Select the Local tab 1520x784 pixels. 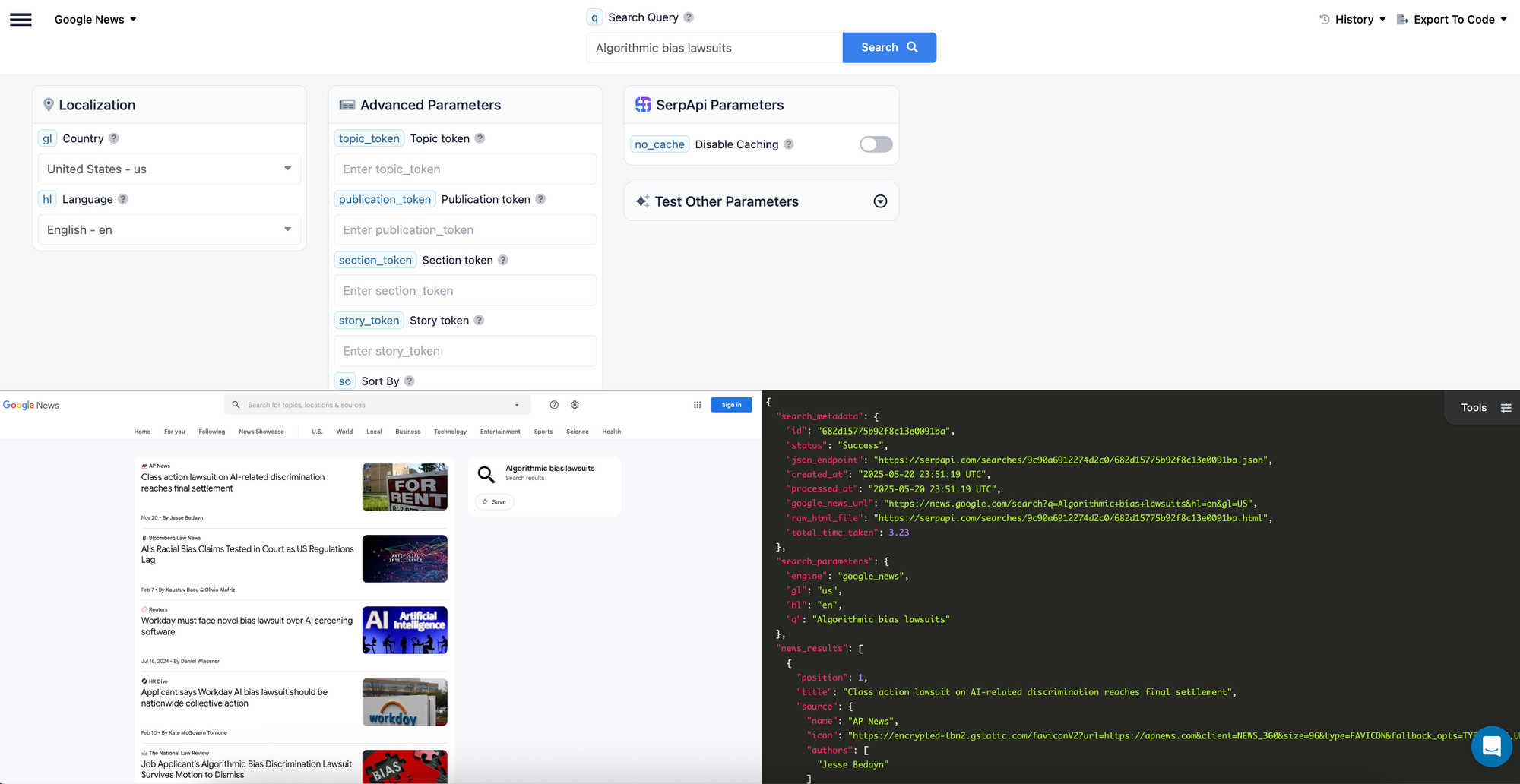[x=374, y=432]
